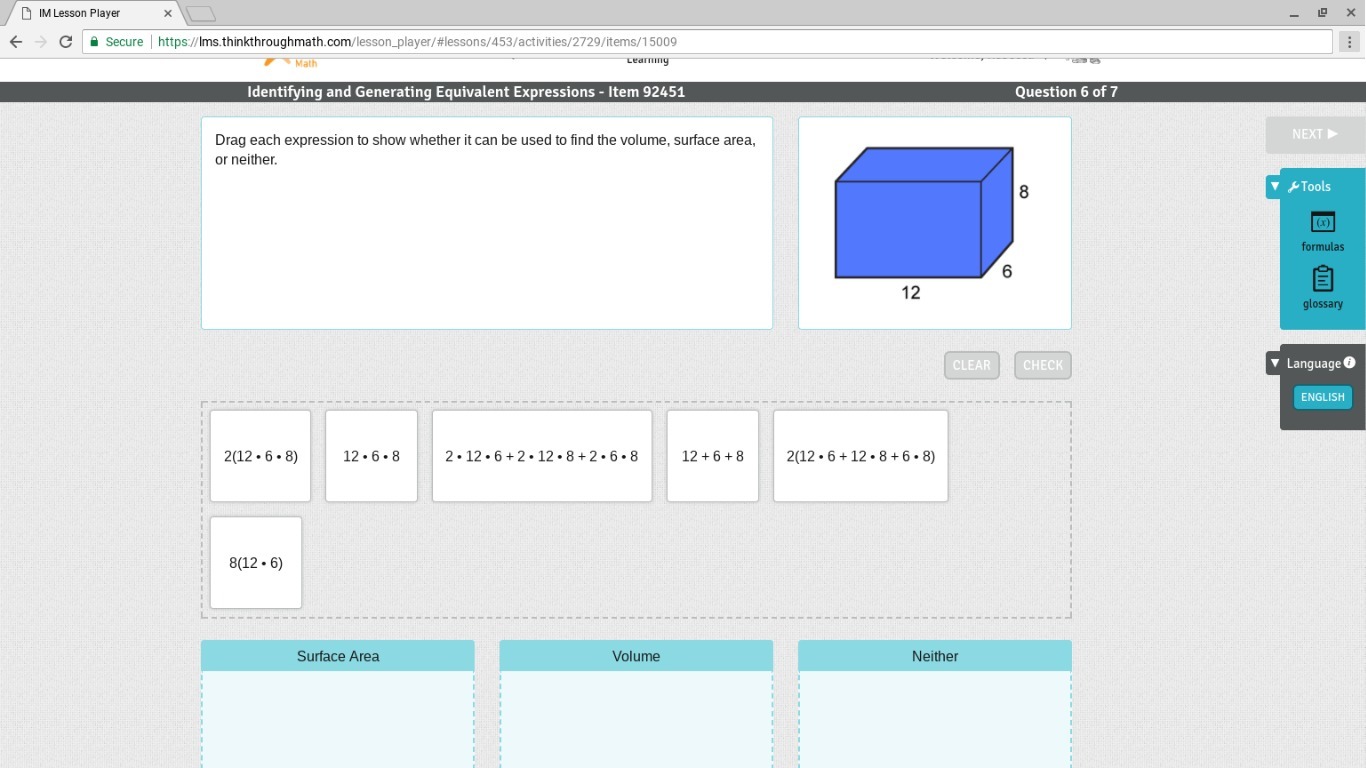This screenshot has width=1366, height=768.
Task: Minimize the browser window
Action: tap(1294, 14)
